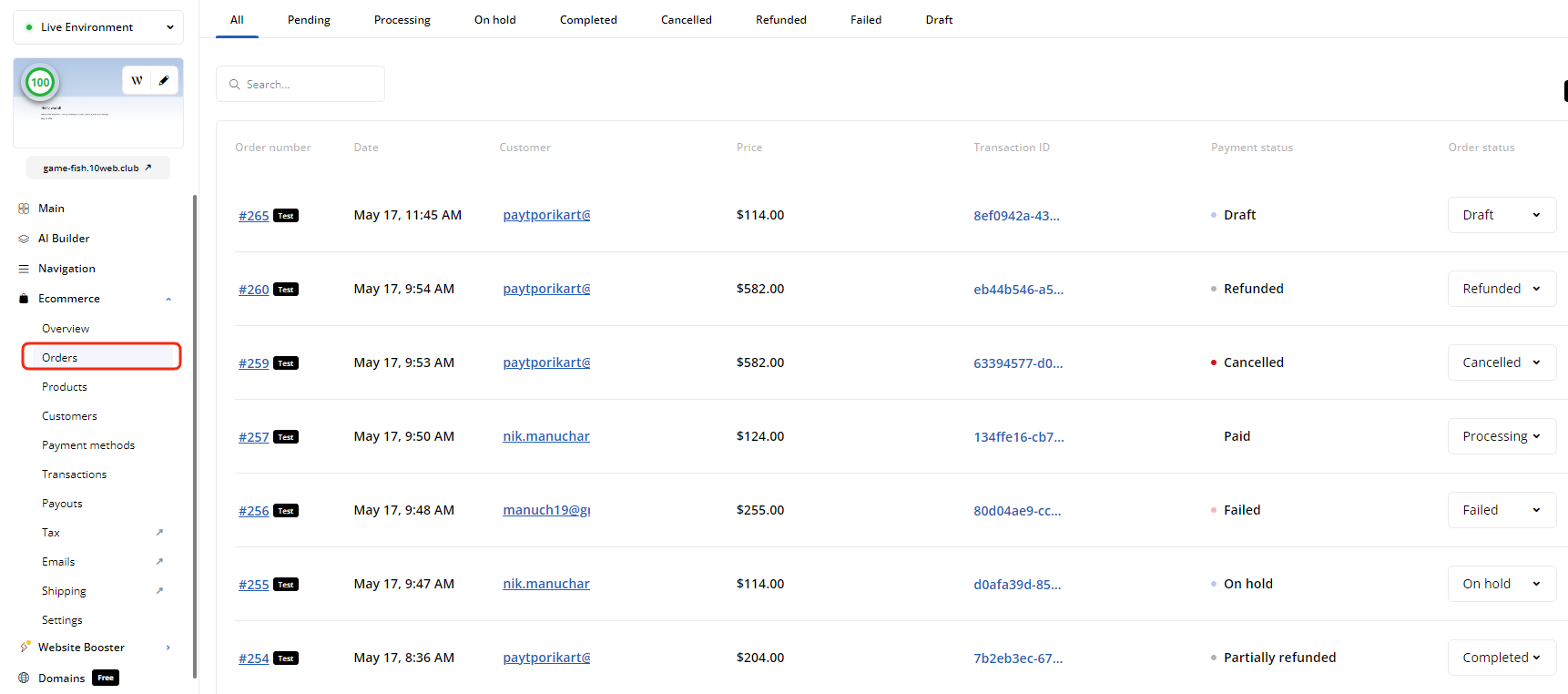This screenshot has width=1568, height=694.
Task: Open external link arrow next to Tax
Action: click(x=159, y=533)
